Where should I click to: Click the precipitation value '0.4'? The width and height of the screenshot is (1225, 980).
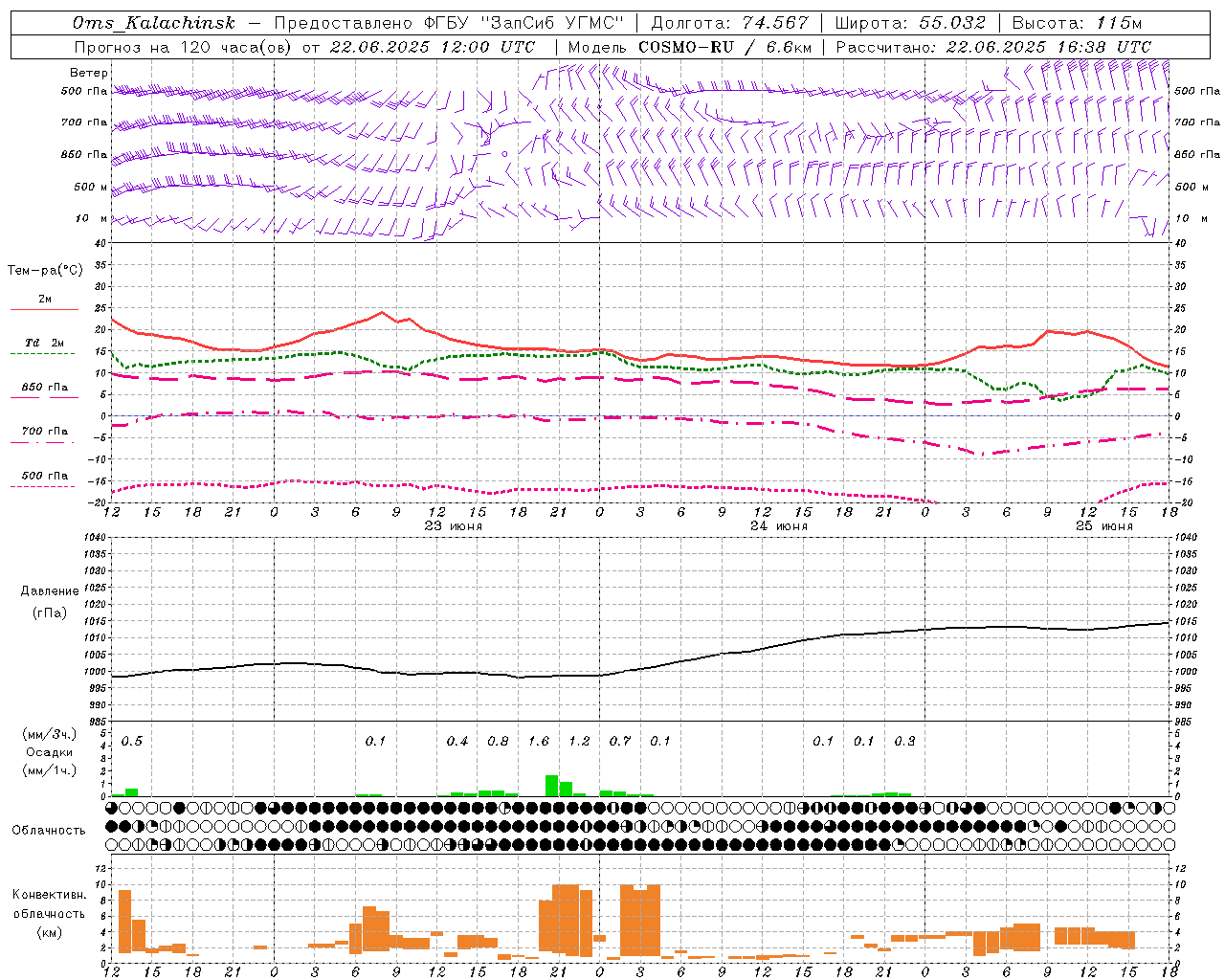(x=457, y=742)
